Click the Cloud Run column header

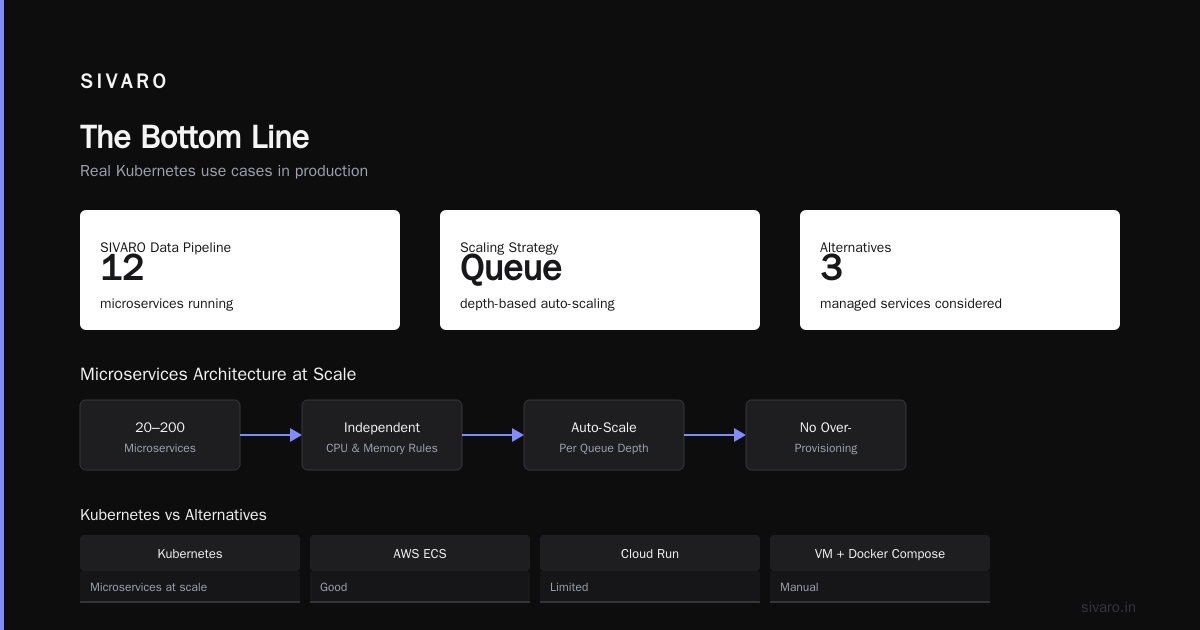650,553
